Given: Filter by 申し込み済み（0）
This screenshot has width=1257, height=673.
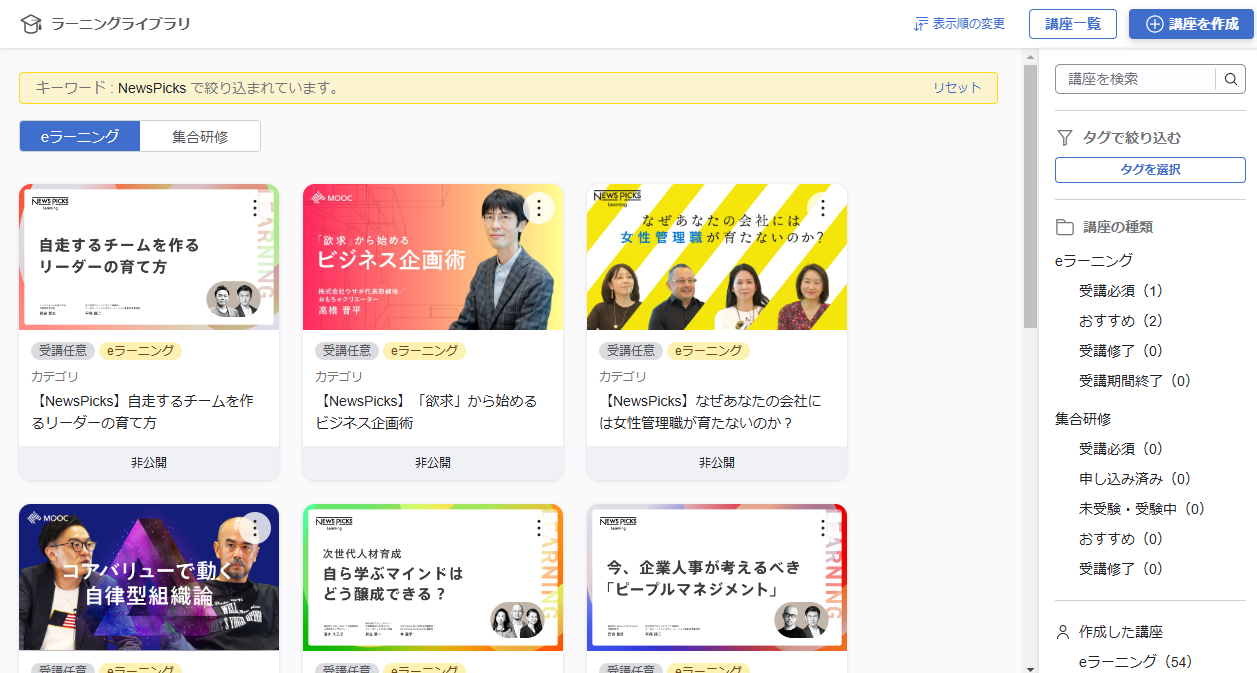Looking at the screenshot, I should point(1135,479).
